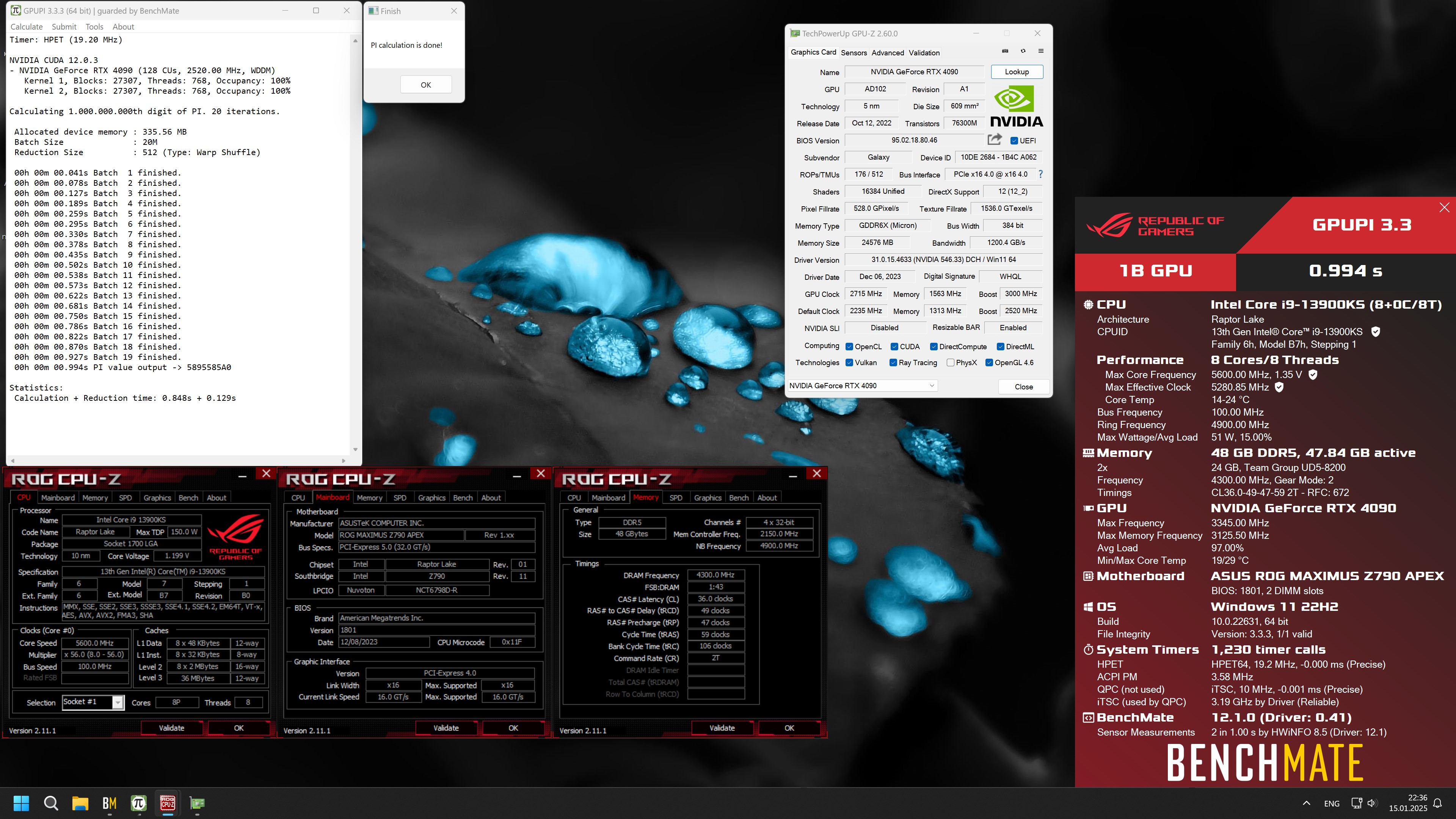Click GPUPI vertical scrollbar down arrow
The image size is (1456, 819).
tap(355, 450)
